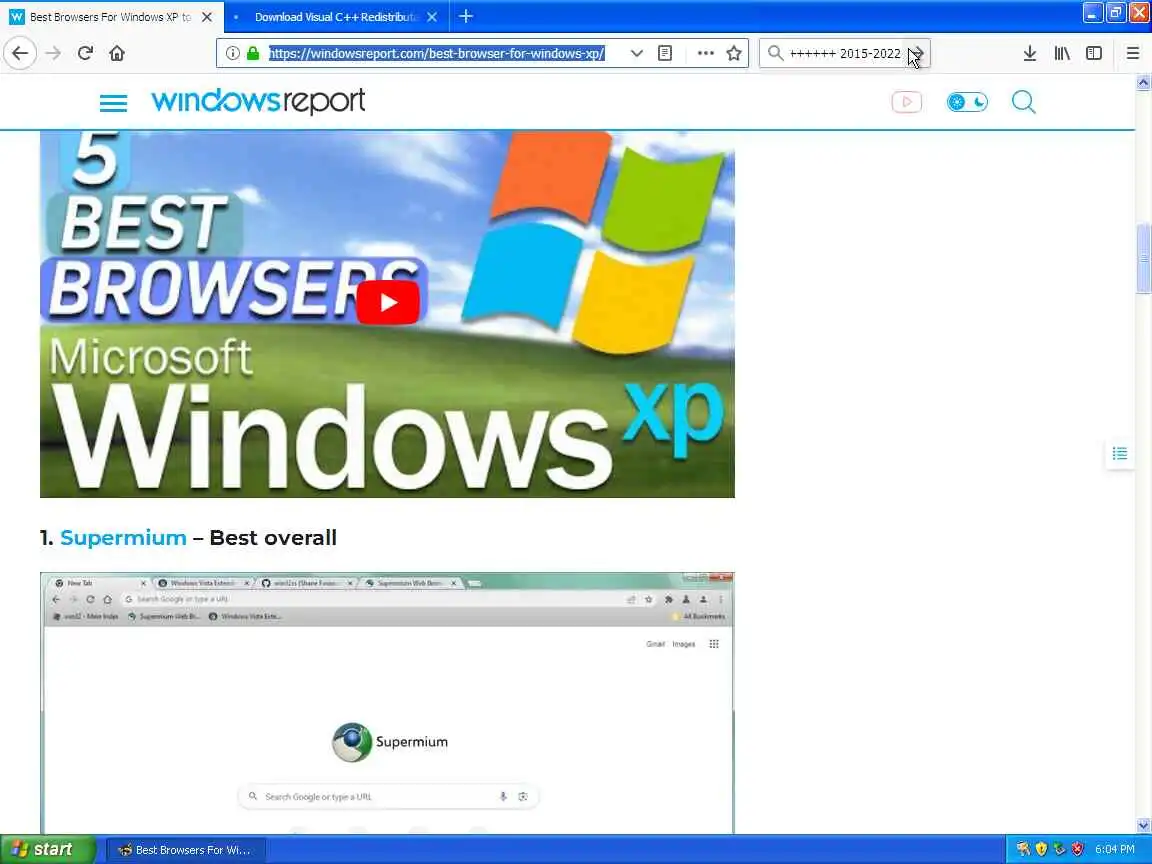Screen dimensions: 1152x864
Task: Close the 'Download Visual C++' tab
Action: (x=432, y=16)
